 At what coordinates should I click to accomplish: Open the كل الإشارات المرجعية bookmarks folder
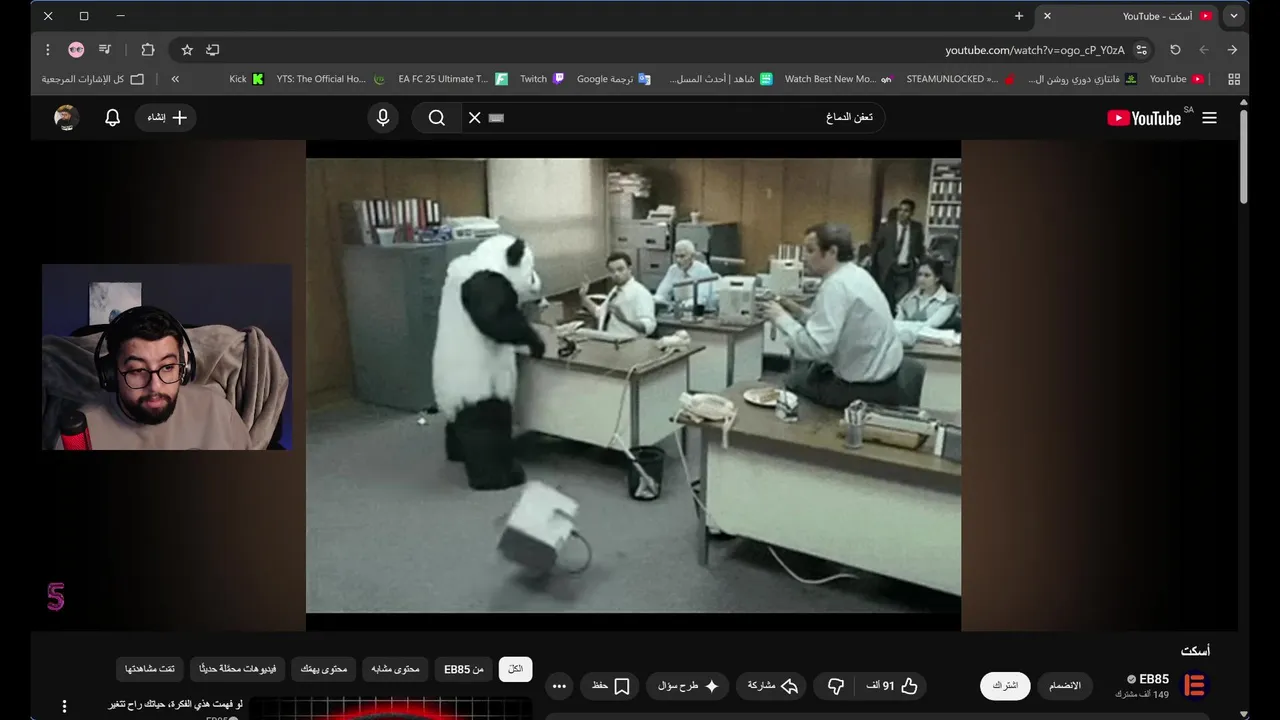pyautogui.click(x=92, y=79)
